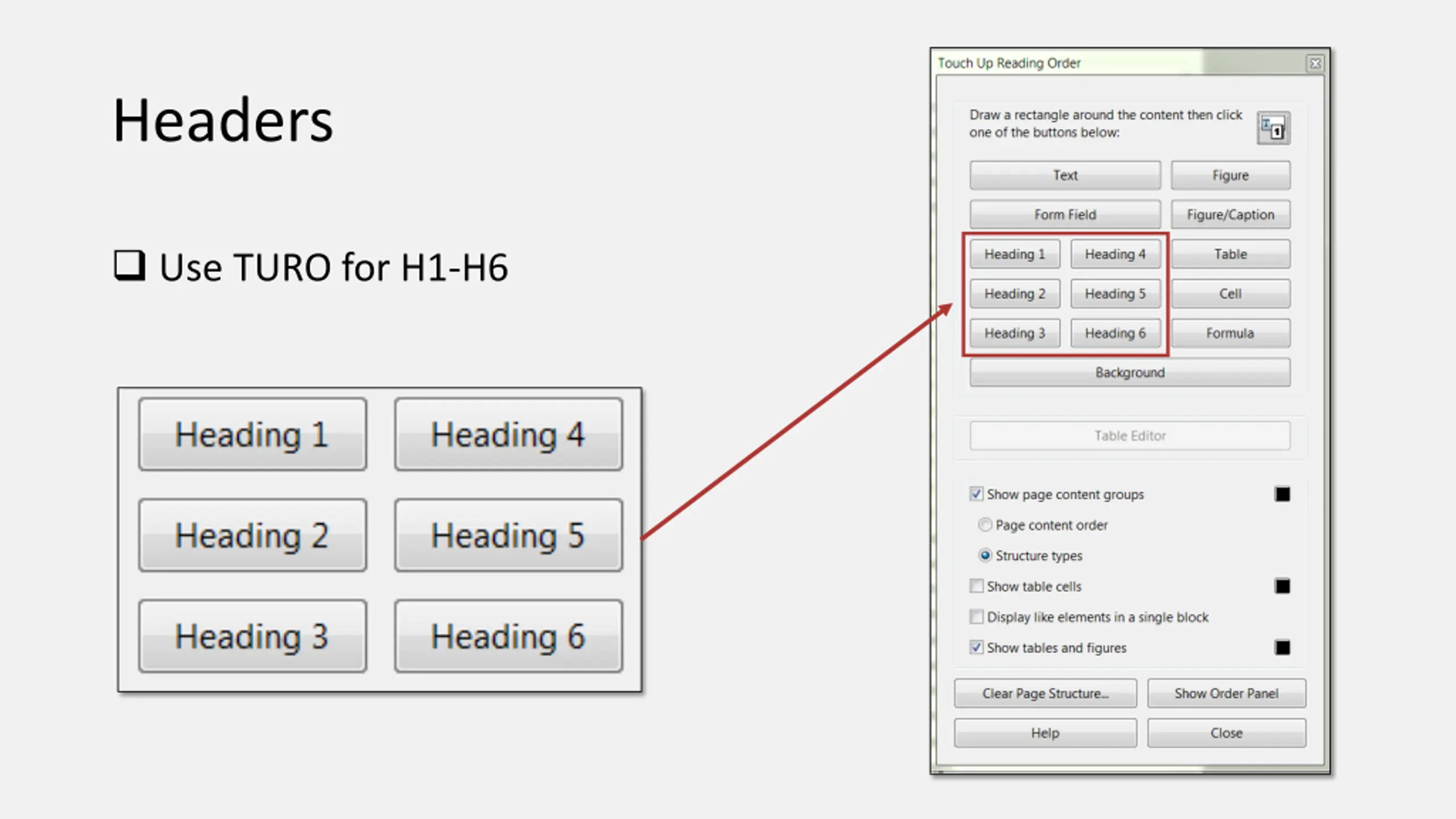This screenshot has width=1456, height=819.
Task: Mark selection as Background
Action: click(1130, 373)
